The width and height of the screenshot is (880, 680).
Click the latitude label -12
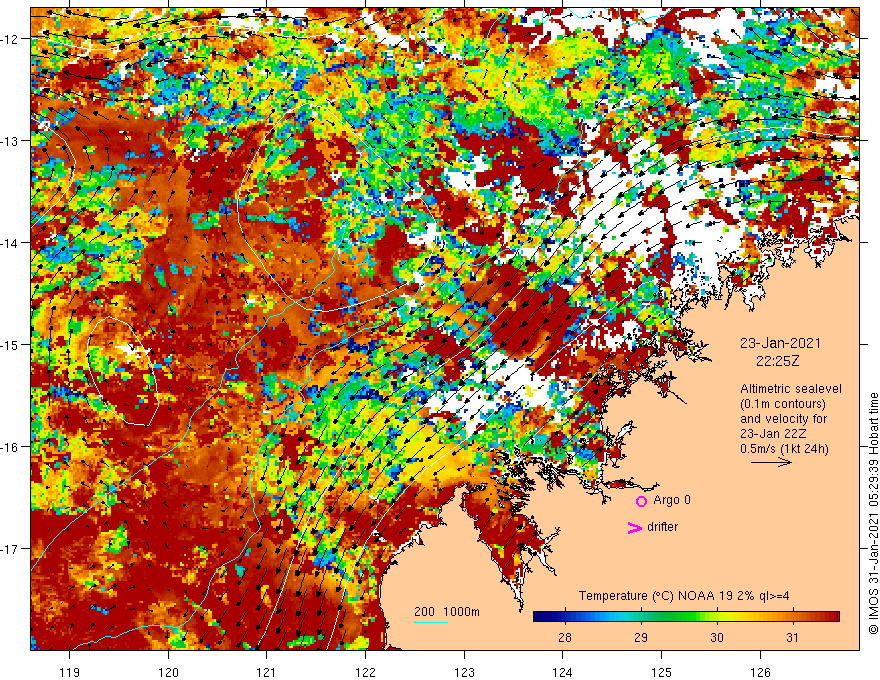point(11,39)
